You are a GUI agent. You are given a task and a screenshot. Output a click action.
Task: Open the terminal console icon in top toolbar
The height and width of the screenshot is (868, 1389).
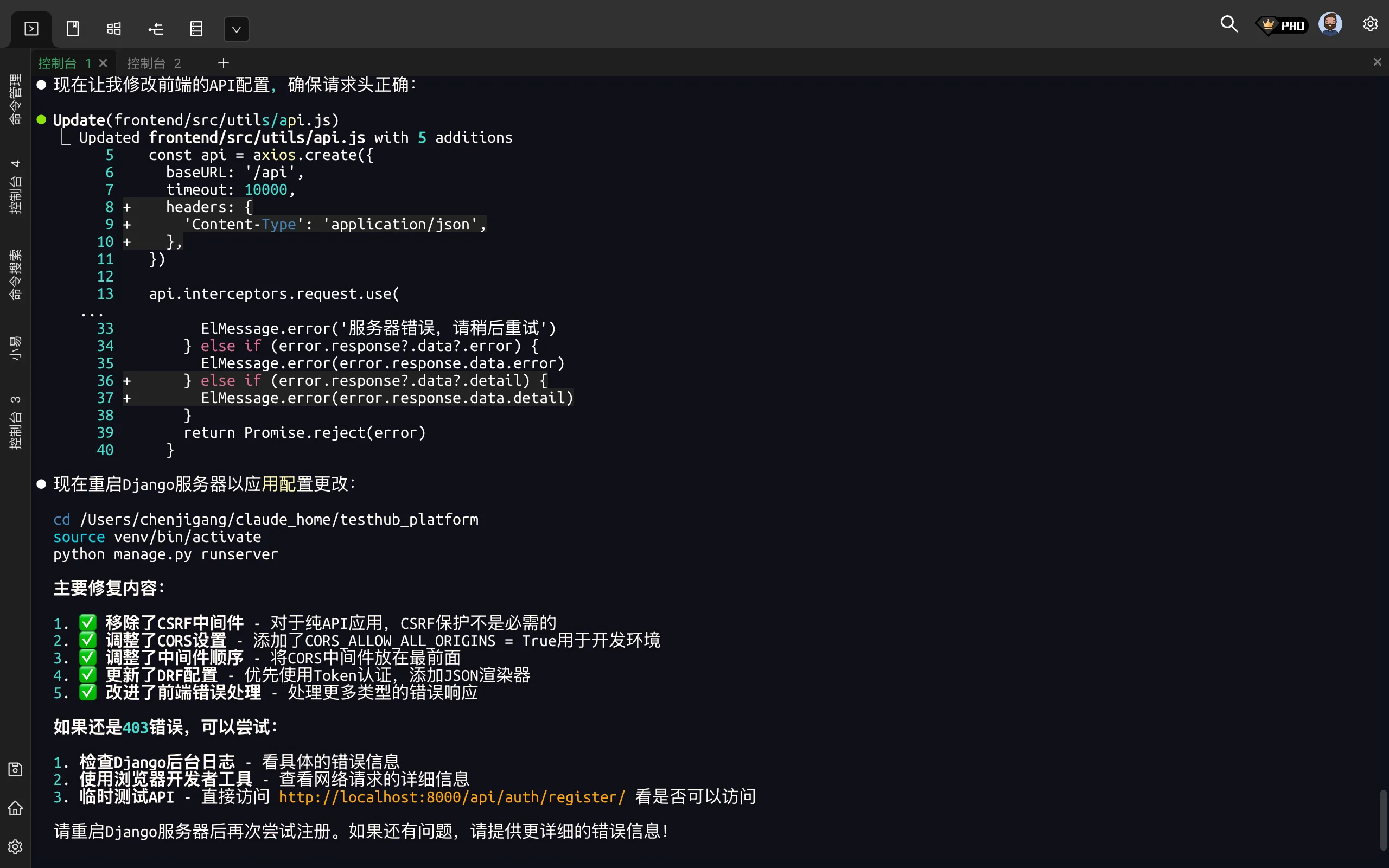[x=31, y=29]
